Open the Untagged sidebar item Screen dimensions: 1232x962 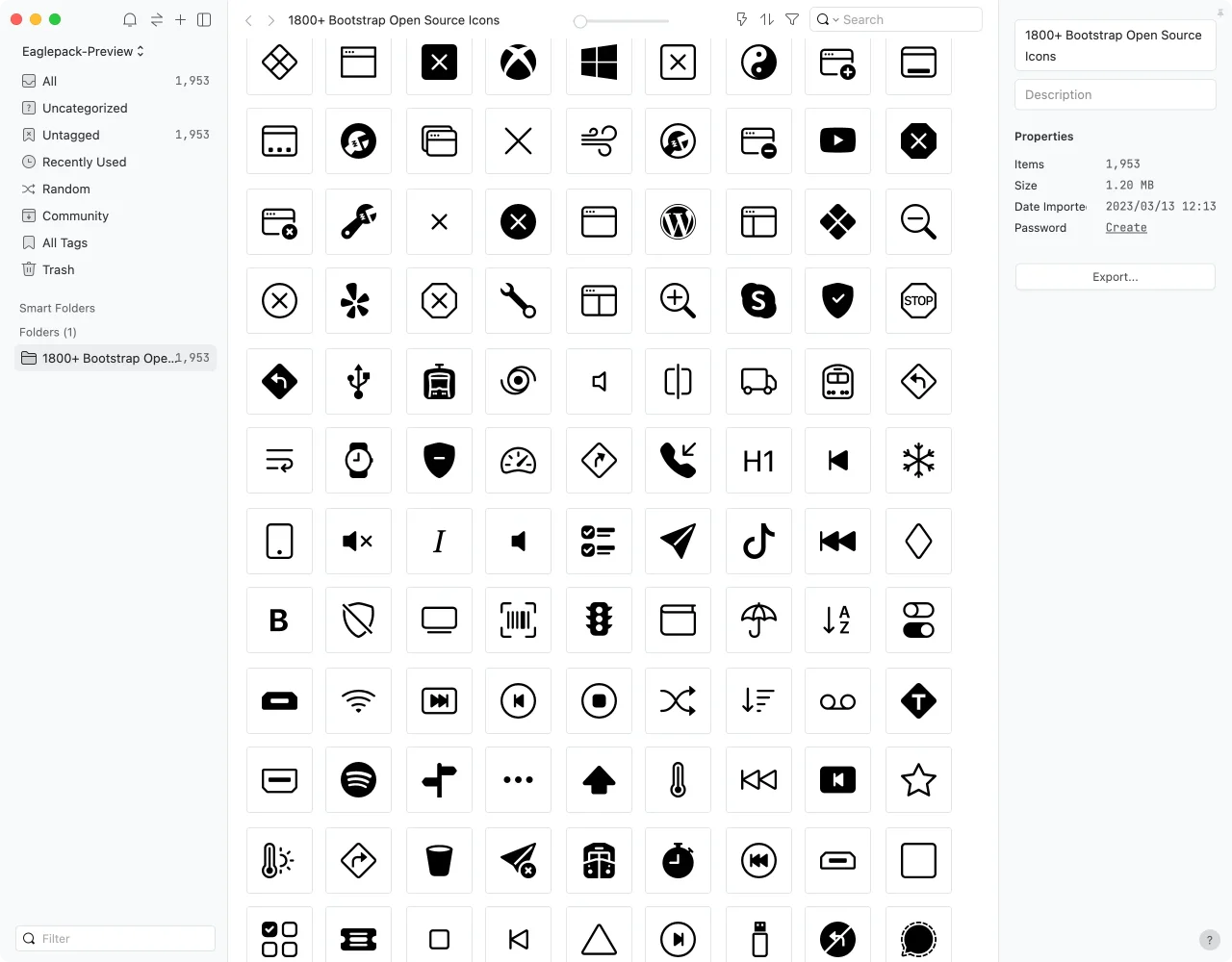pos(71,135)
